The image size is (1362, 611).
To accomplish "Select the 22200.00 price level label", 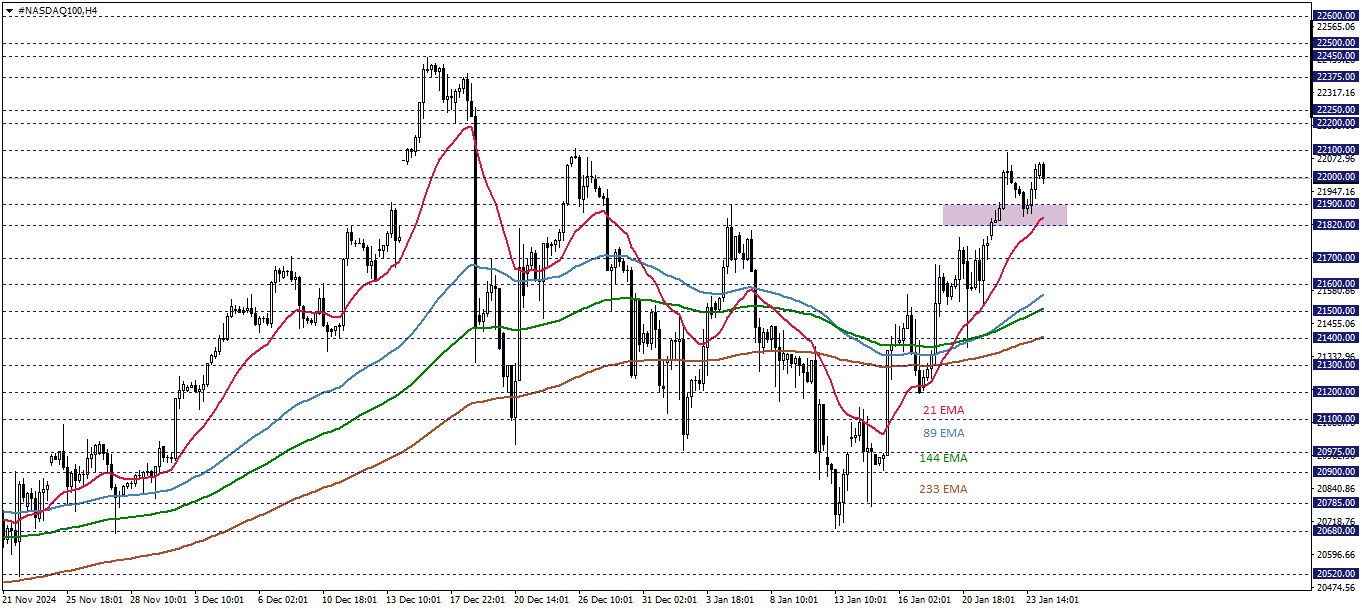I will point(1336,123).
